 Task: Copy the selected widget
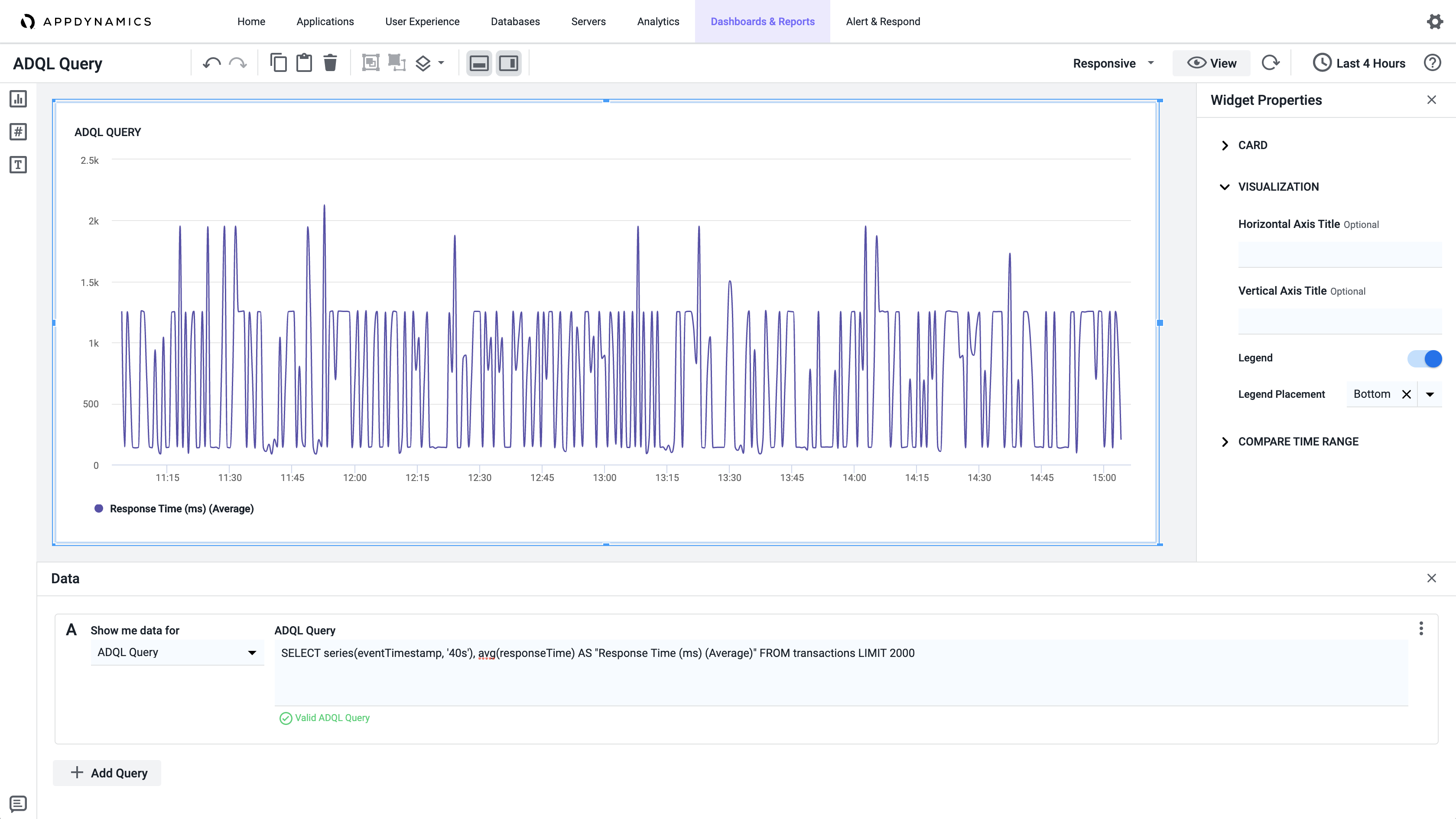pyautogui.click(x=278, y=63)
